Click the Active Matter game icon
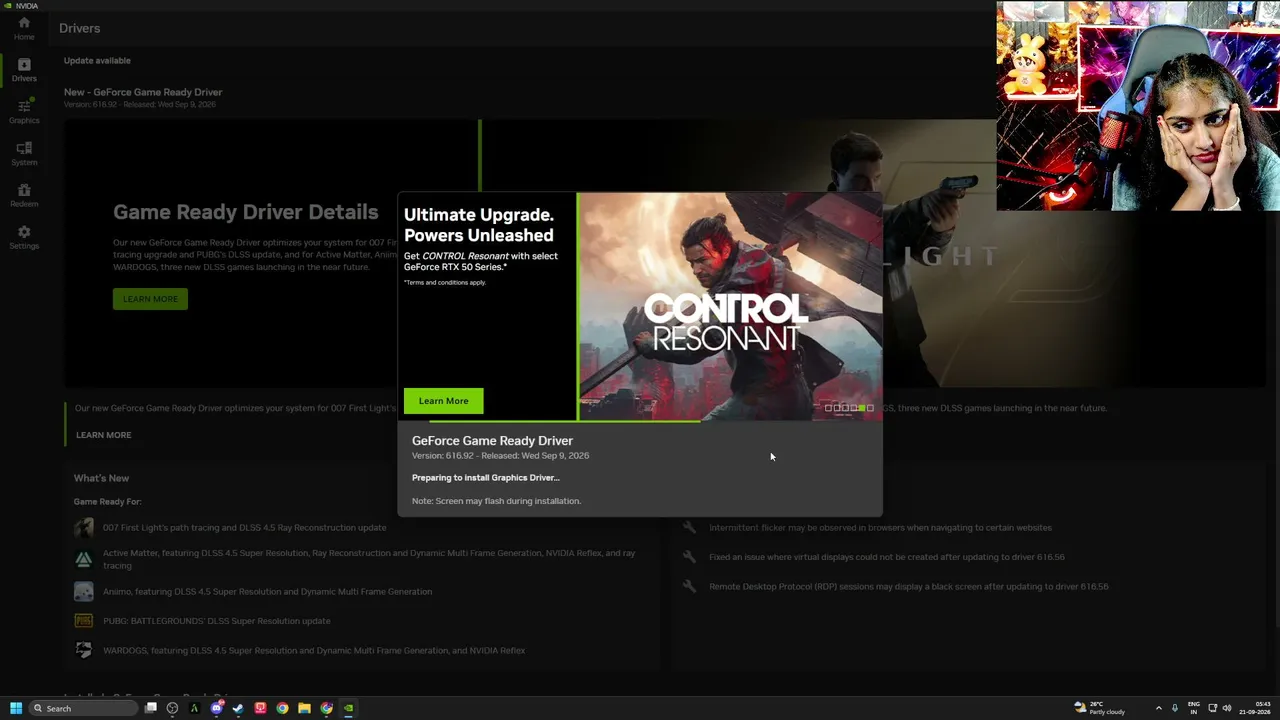The image size is (1280, 720). pyautogui.click(x=84, y=559)
